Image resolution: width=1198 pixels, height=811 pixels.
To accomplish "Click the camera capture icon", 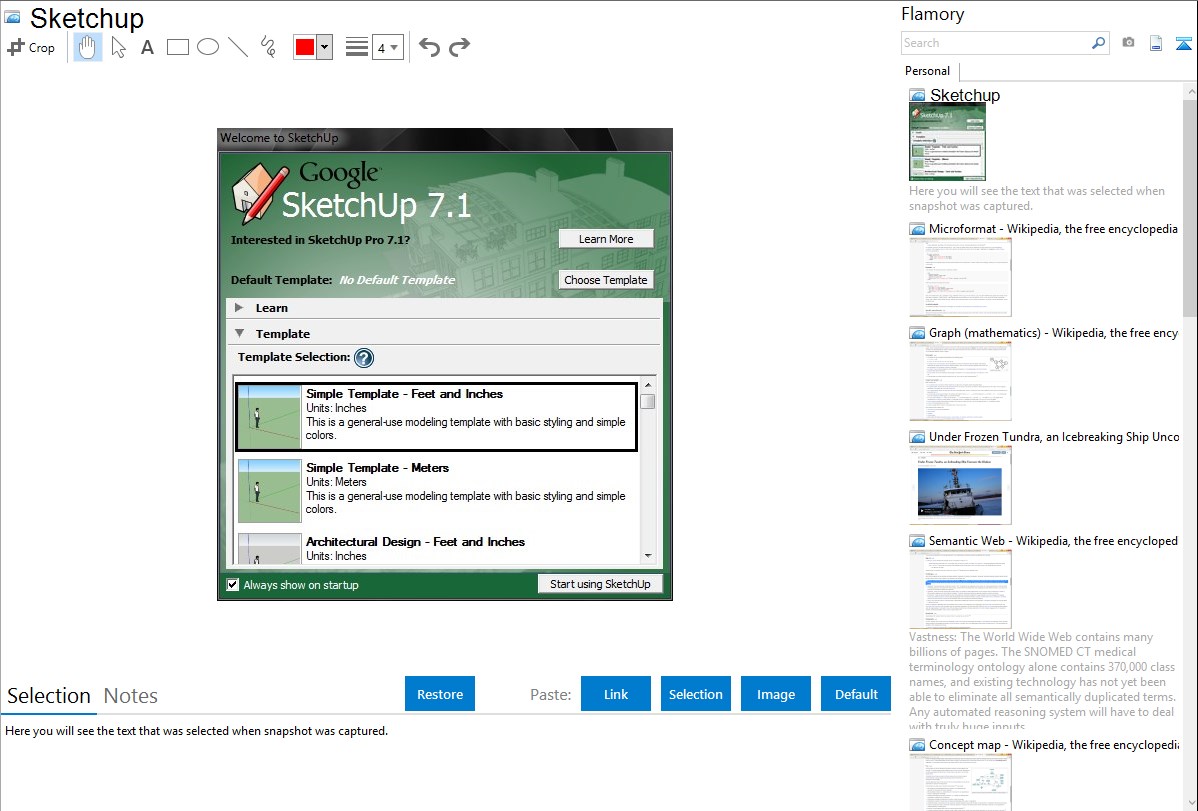I will [1128, 43].
